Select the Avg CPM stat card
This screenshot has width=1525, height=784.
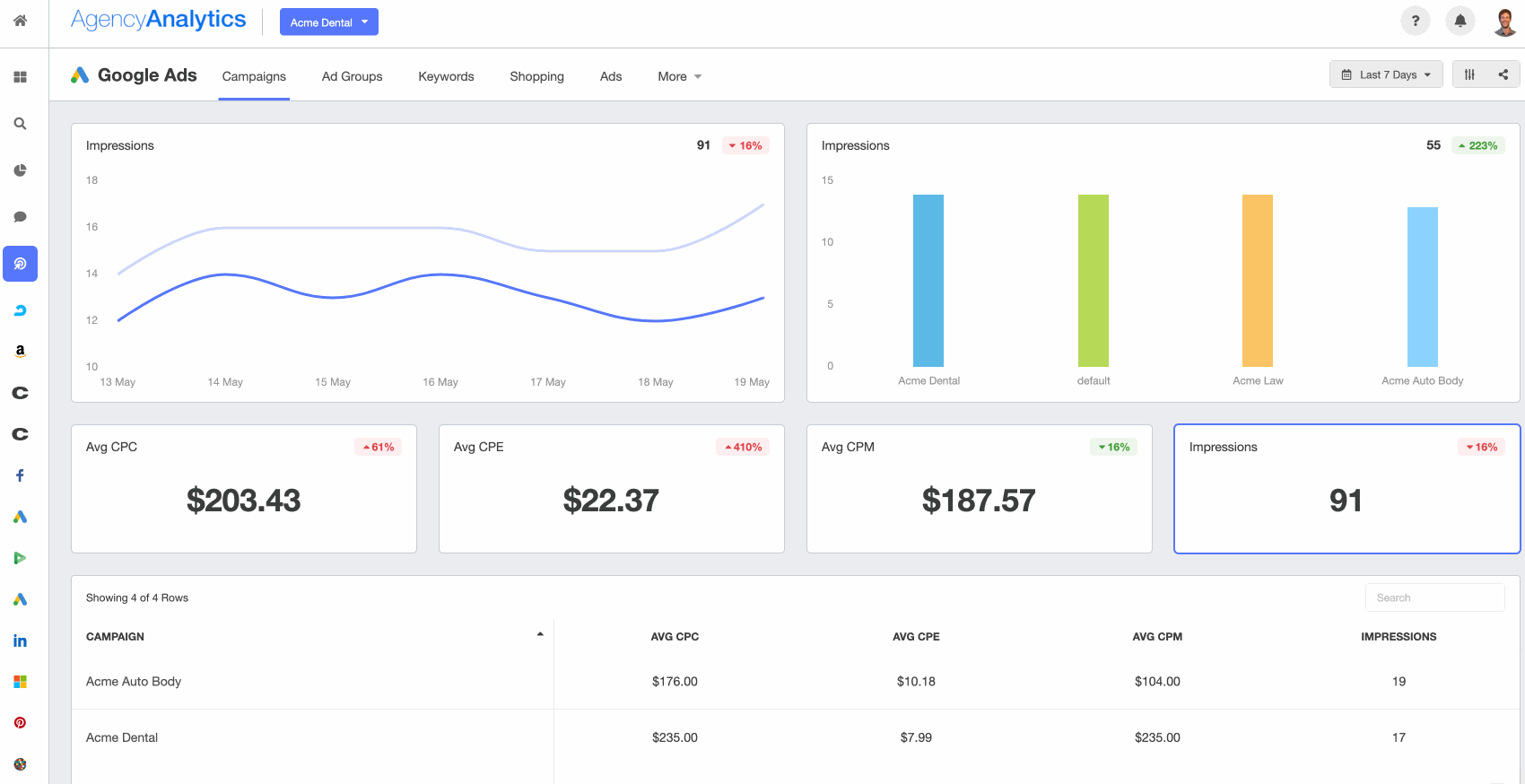[x=980, y=489]
